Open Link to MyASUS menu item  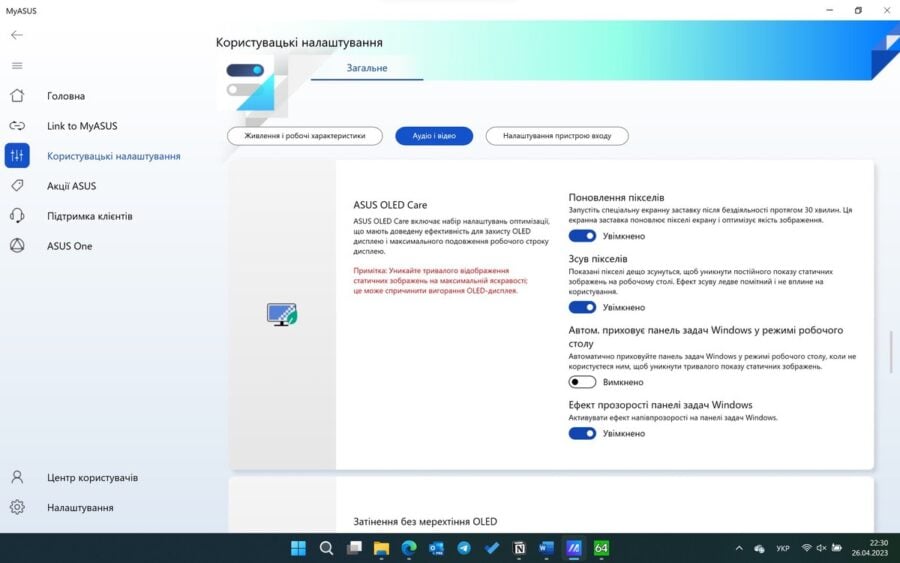tap(82, 126)
